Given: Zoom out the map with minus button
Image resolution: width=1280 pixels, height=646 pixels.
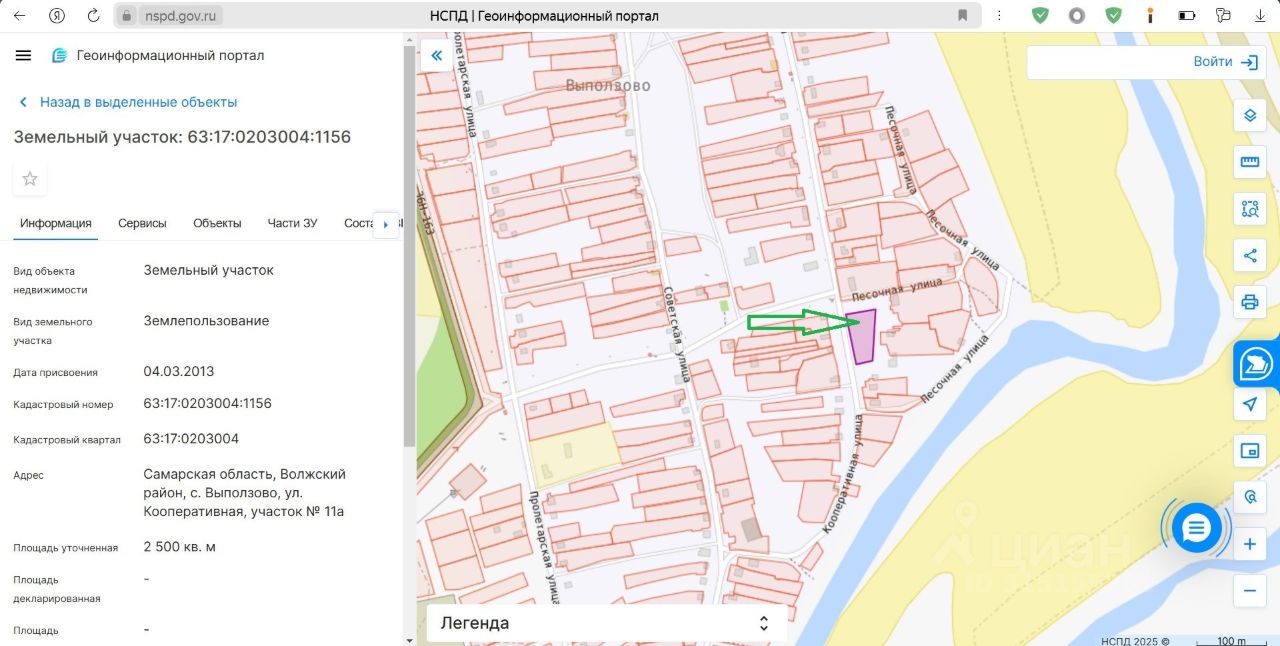Looking at the screenshot, I should pos(1249,591).
